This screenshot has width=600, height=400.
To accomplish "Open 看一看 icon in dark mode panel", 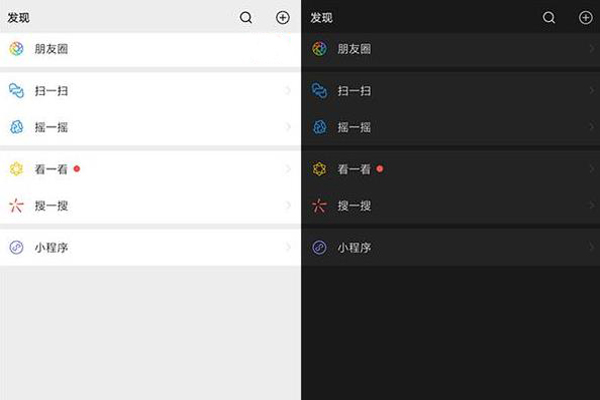I will pos(319,169).
